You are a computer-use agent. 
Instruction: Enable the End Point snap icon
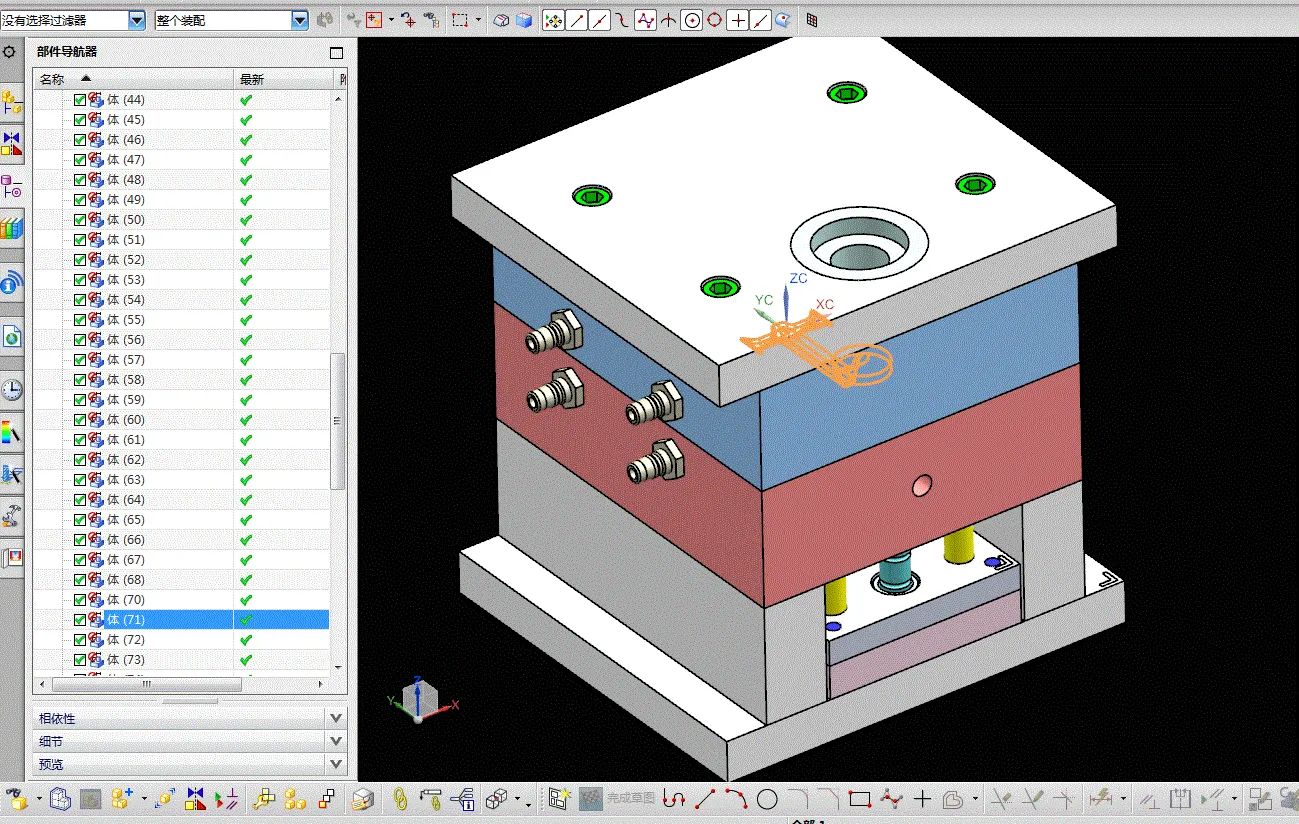coord(576,20)
